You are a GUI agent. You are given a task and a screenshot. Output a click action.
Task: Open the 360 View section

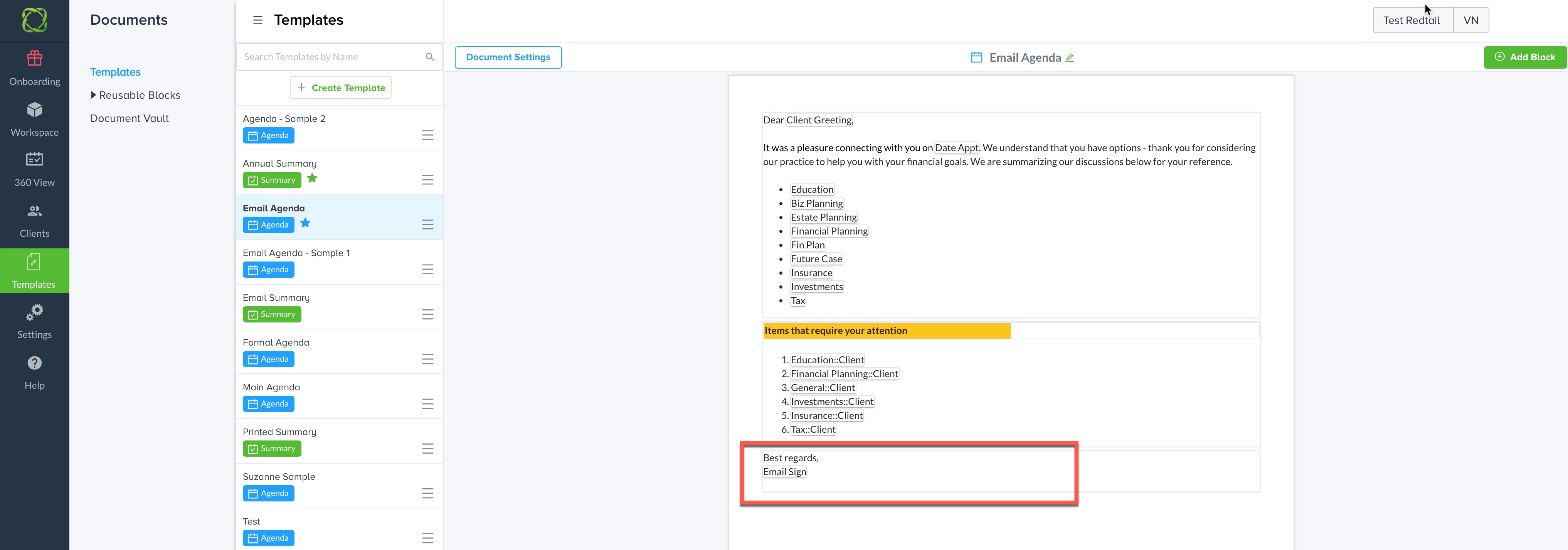(34, 169)
